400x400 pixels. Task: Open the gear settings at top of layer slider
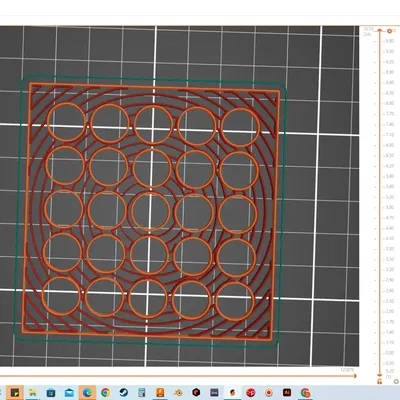coord(389,31)
